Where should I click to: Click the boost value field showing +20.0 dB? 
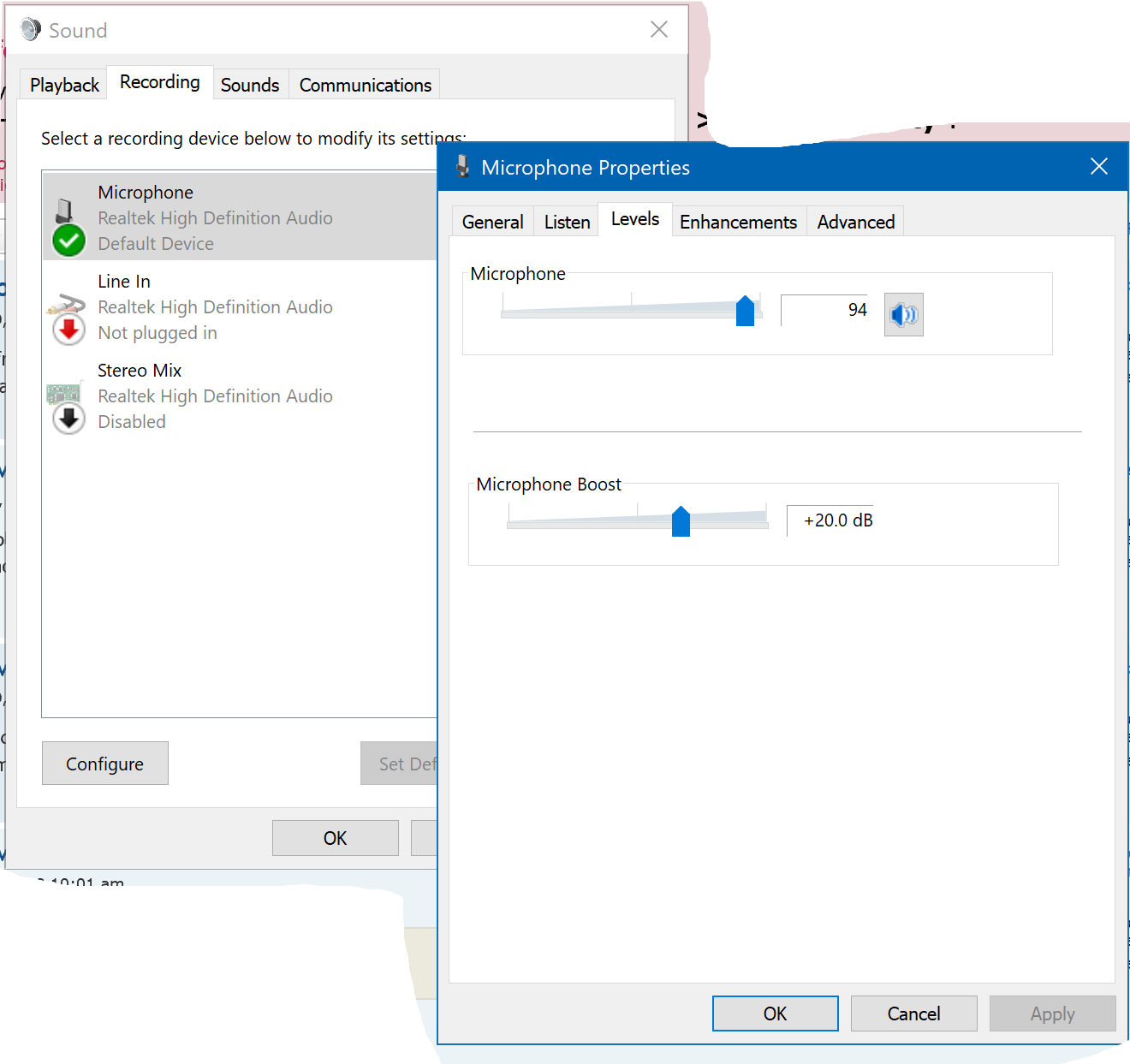pos(830,520)
